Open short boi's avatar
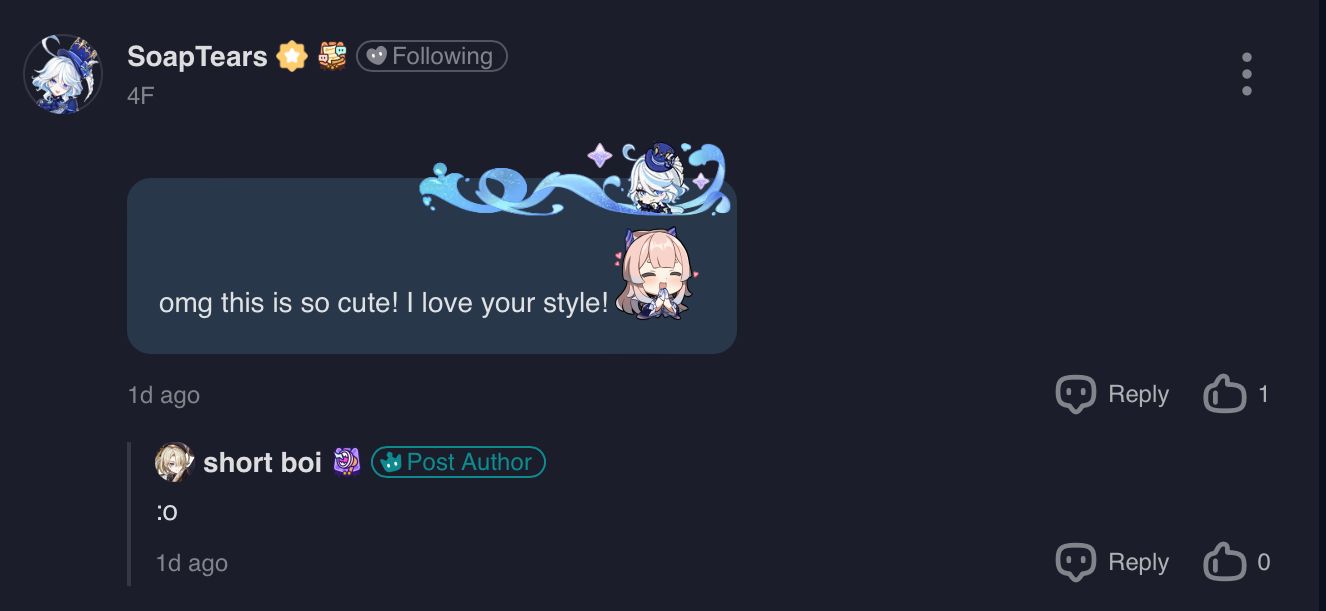1326x611 pixels. tap(174, 462)
